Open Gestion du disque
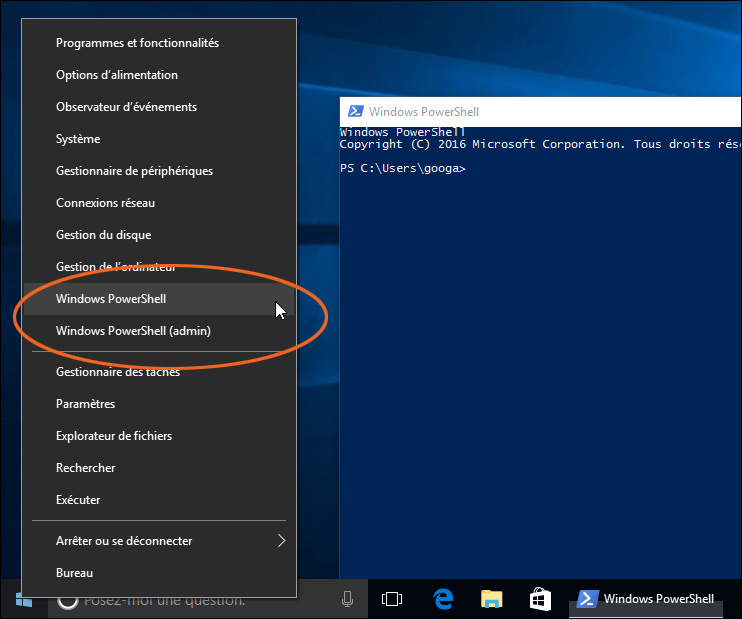This screenshot has width=742, height=619. 159,235
